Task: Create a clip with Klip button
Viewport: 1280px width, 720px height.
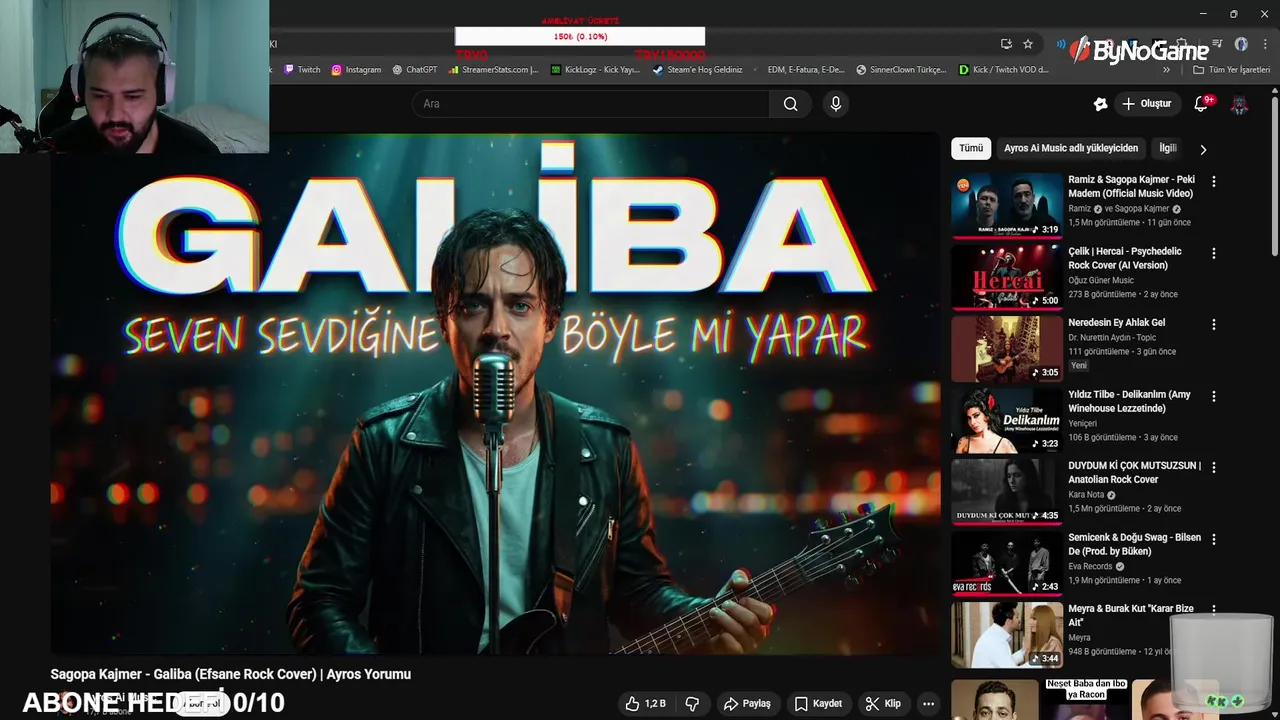Action: click(883, 704)
